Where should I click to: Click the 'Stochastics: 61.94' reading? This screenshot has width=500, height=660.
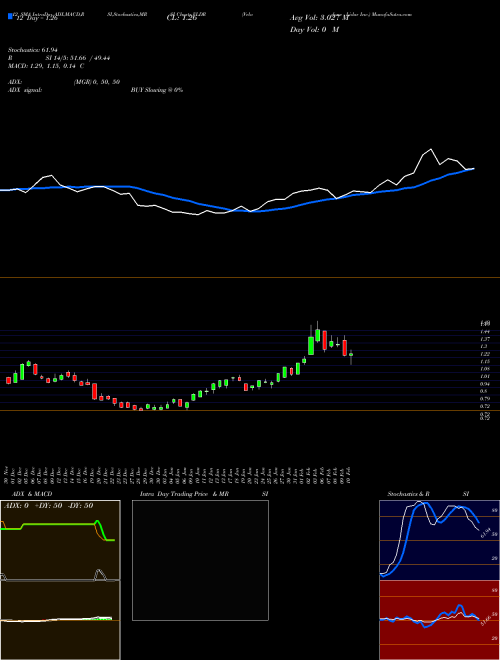click(x=32, y=50)
